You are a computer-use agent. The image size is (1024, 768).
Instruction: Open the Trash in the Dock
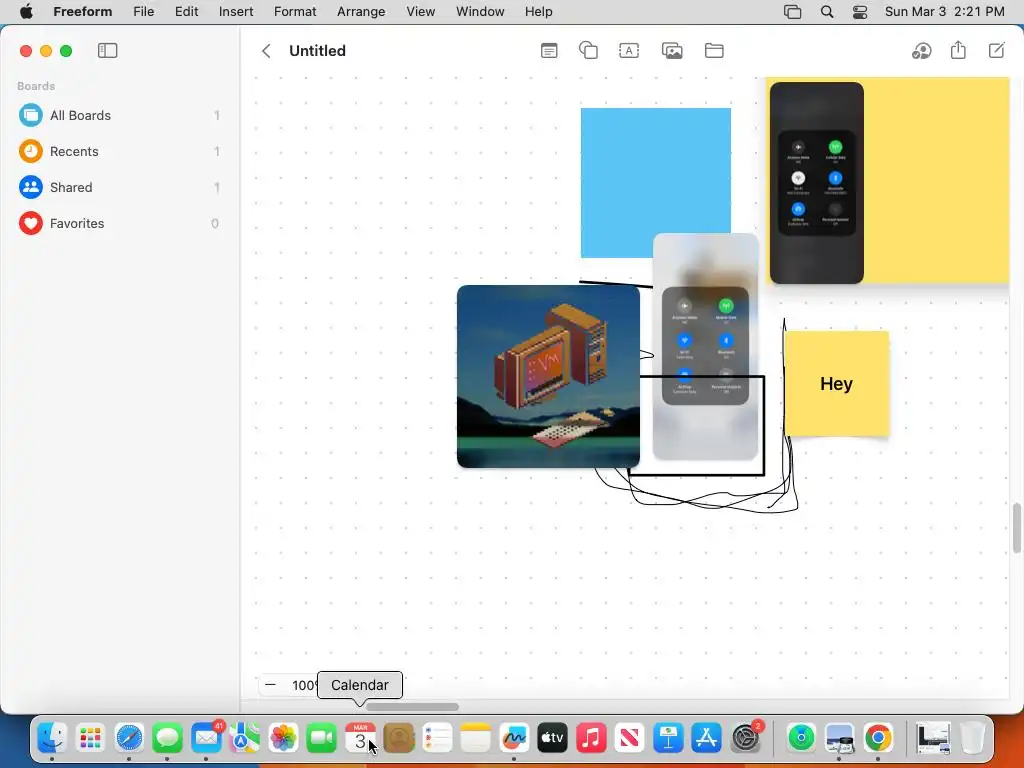pos(972,739)
